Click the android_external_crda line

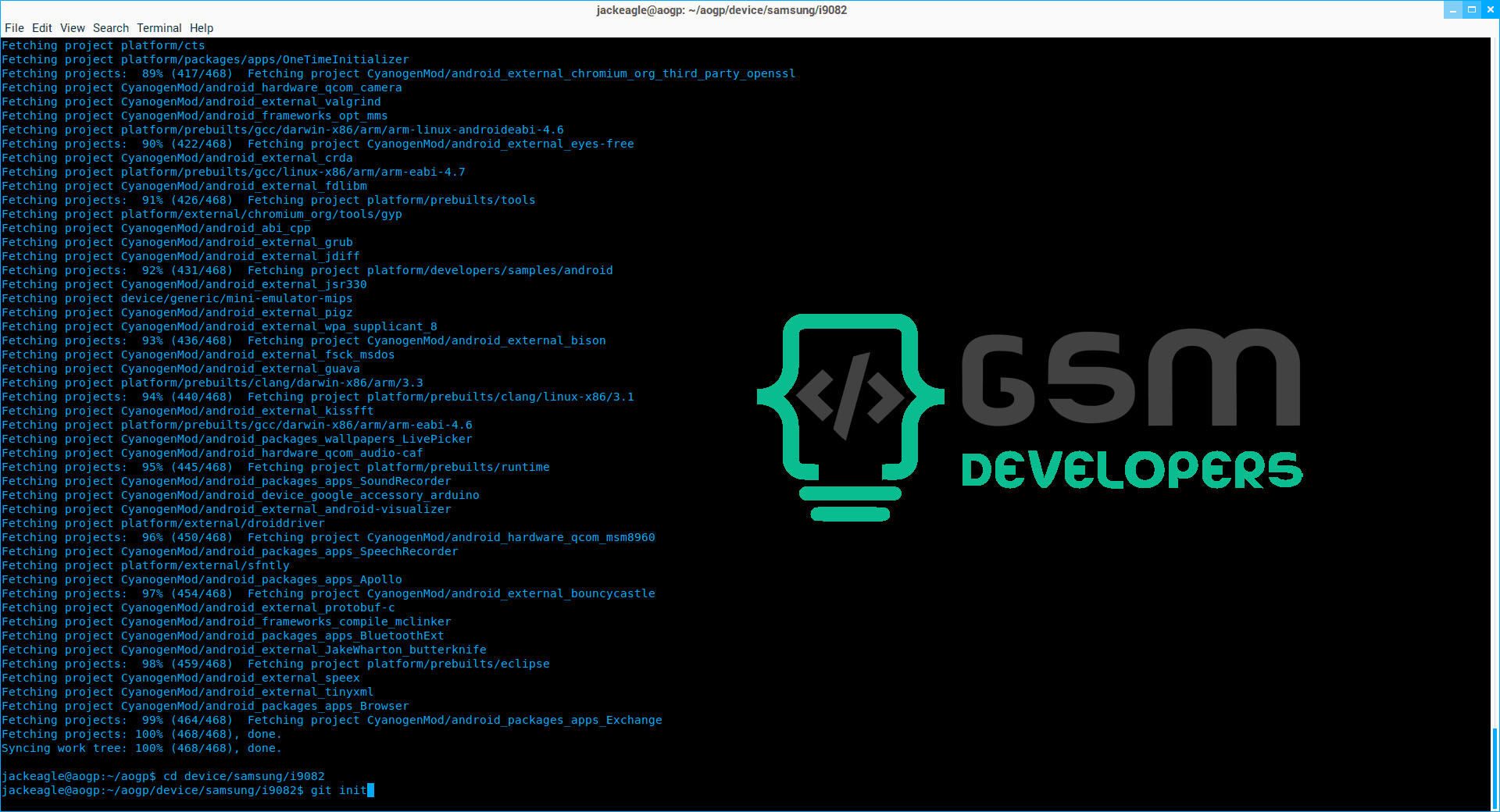(177, 158)
